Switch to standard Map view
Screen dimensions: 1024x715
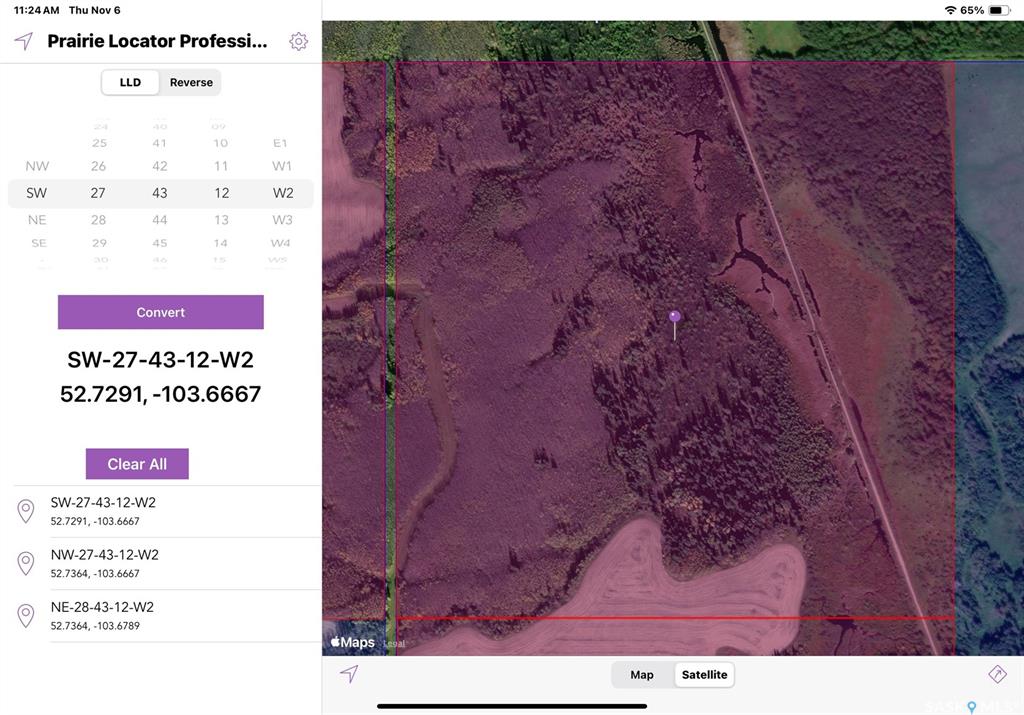(642, 675)
